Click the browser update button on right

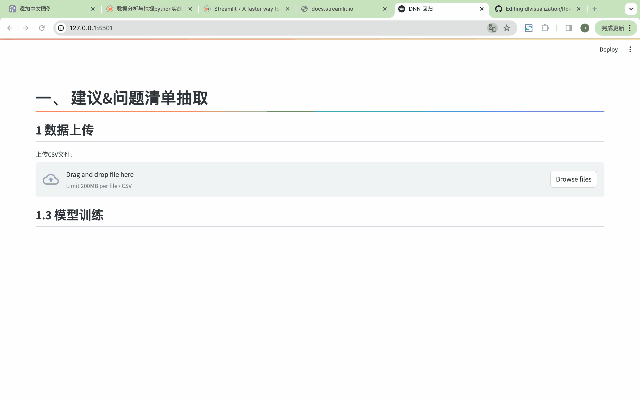(616, 28)
